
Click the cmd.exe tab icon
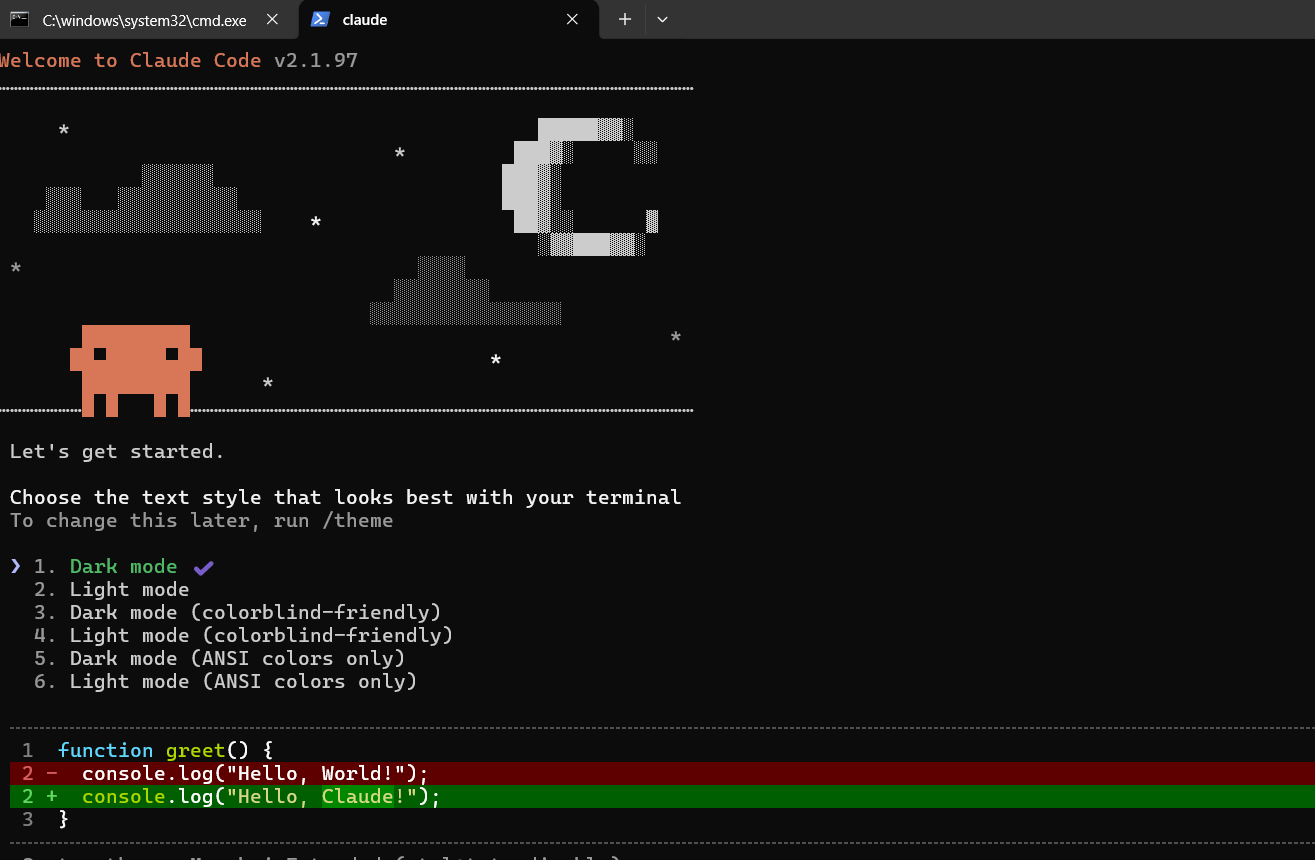[20, 20]
